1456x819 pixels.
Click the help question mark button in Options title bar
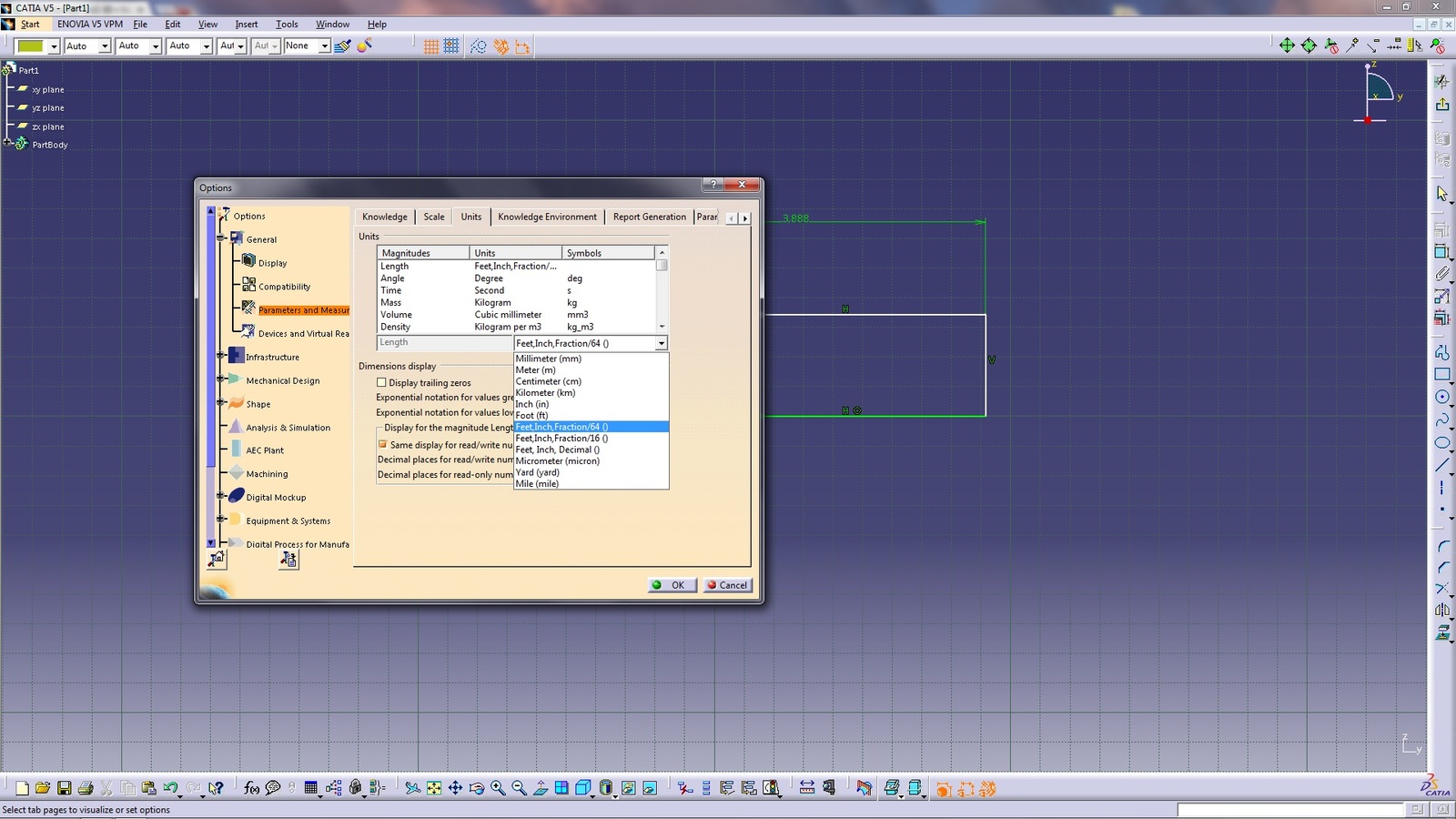713,185
